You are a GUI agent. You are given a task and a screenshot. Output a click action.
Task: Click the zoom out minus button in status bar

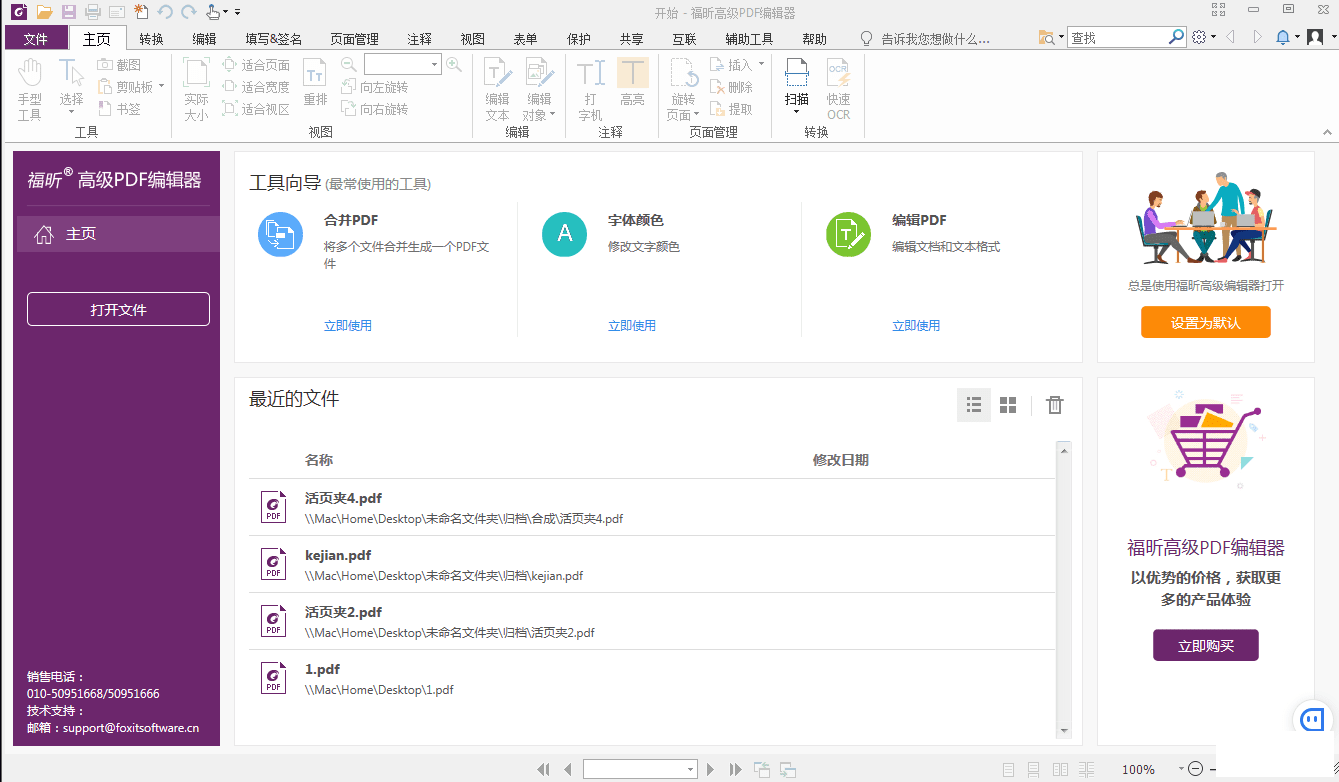pyautogui.click(x=1194, y=769)
